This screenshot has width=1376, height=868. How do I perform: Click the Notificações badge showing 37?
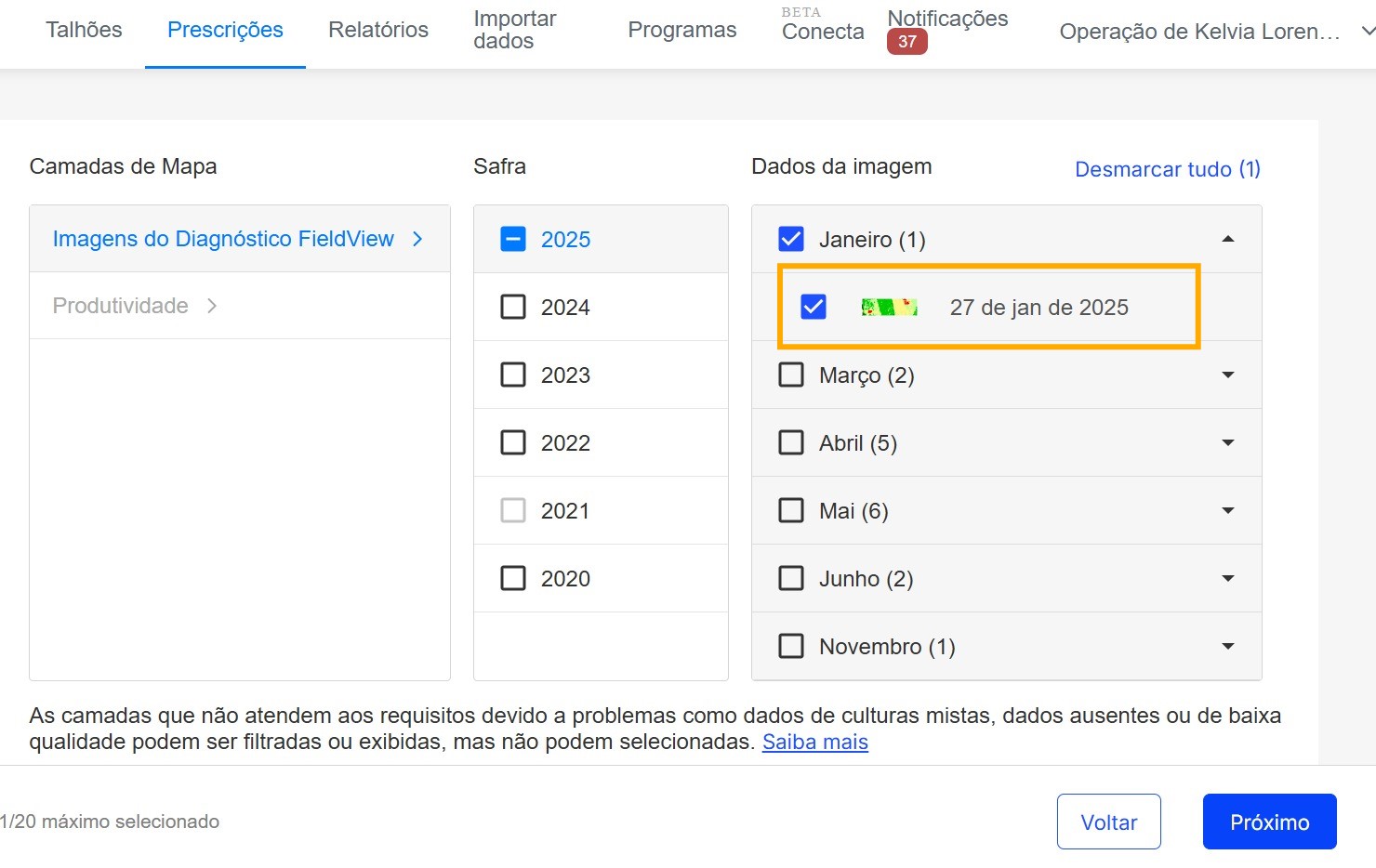point(906,42)
